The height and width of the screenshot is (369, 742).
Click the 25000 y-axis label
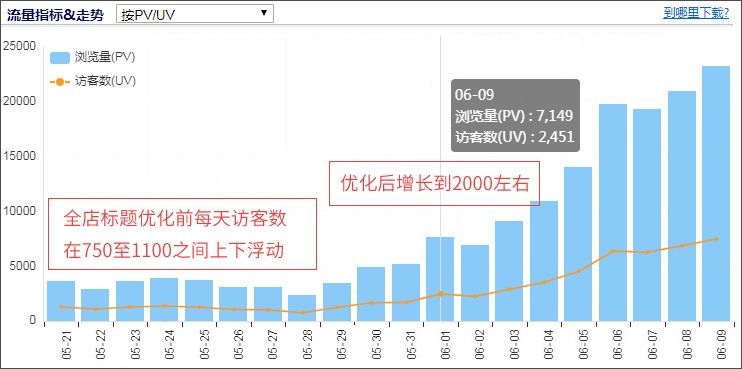point(19,46)
